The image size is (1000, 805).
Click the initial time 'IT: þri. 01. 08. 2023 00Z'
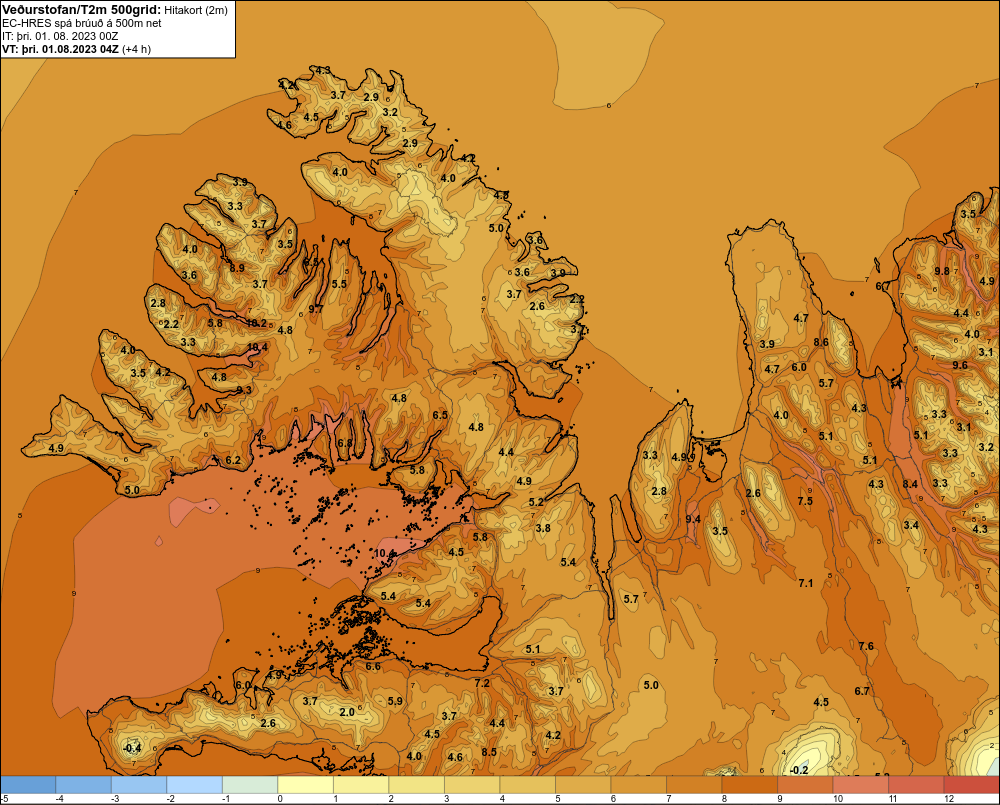[60, 36]
